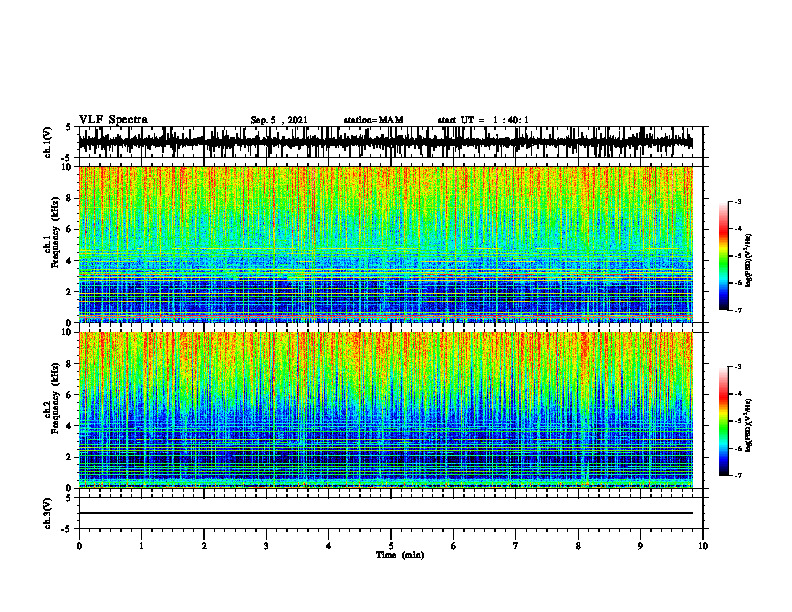Click the "0" tick on Time axis
Image resolution: width=792 pixels, height=612 pixels.
coord(79,546)
